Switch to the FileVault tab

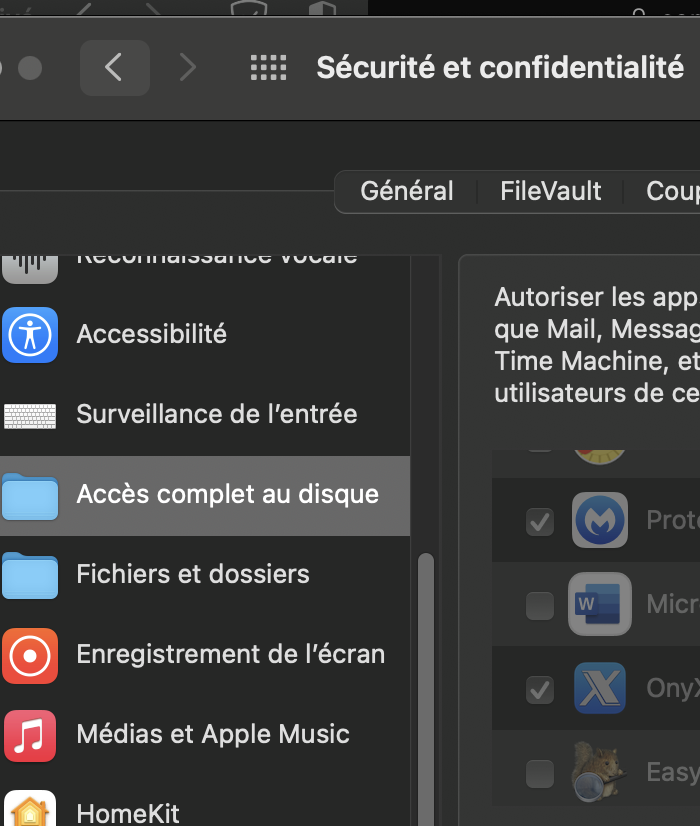pyautogui.click(x=551, y=191)
